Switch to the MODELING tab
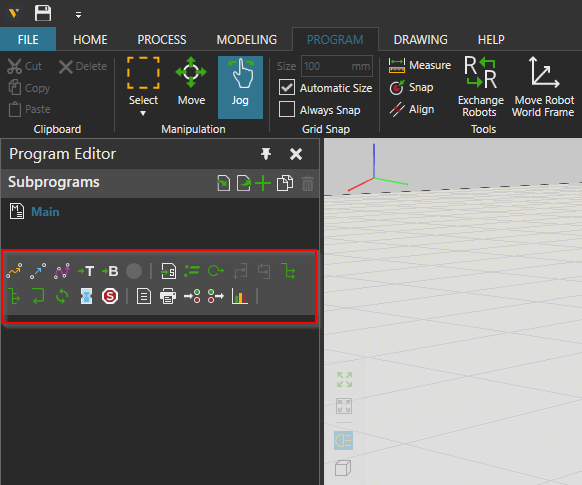 247,40
